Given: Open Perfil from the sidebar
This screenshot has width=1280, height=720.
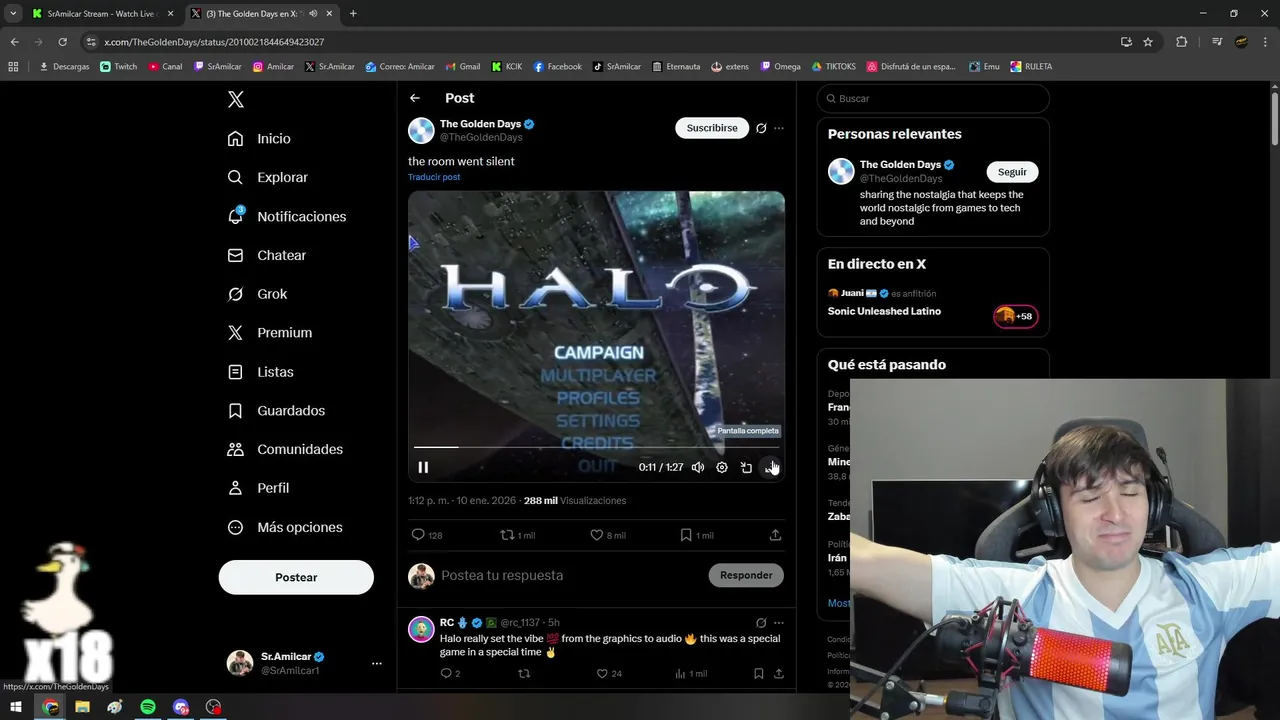Looking at the screenshot, I should (258, 488).
